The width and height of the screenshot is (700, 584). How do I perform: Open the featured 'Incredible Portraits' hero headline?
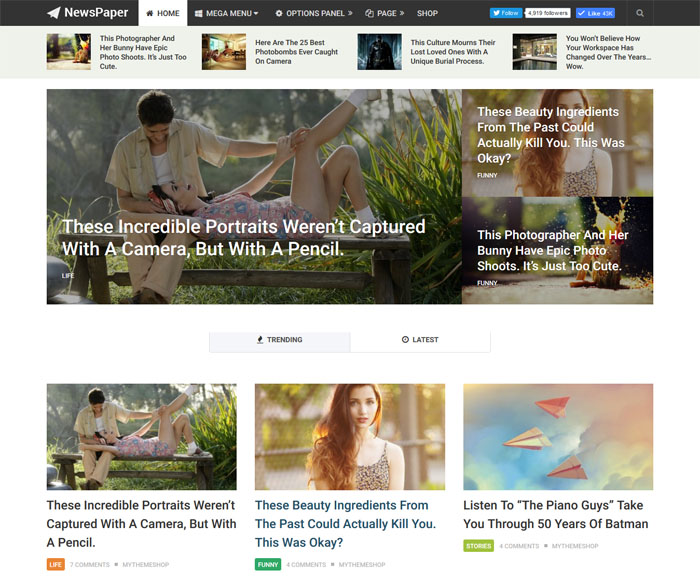click(243, 238)
